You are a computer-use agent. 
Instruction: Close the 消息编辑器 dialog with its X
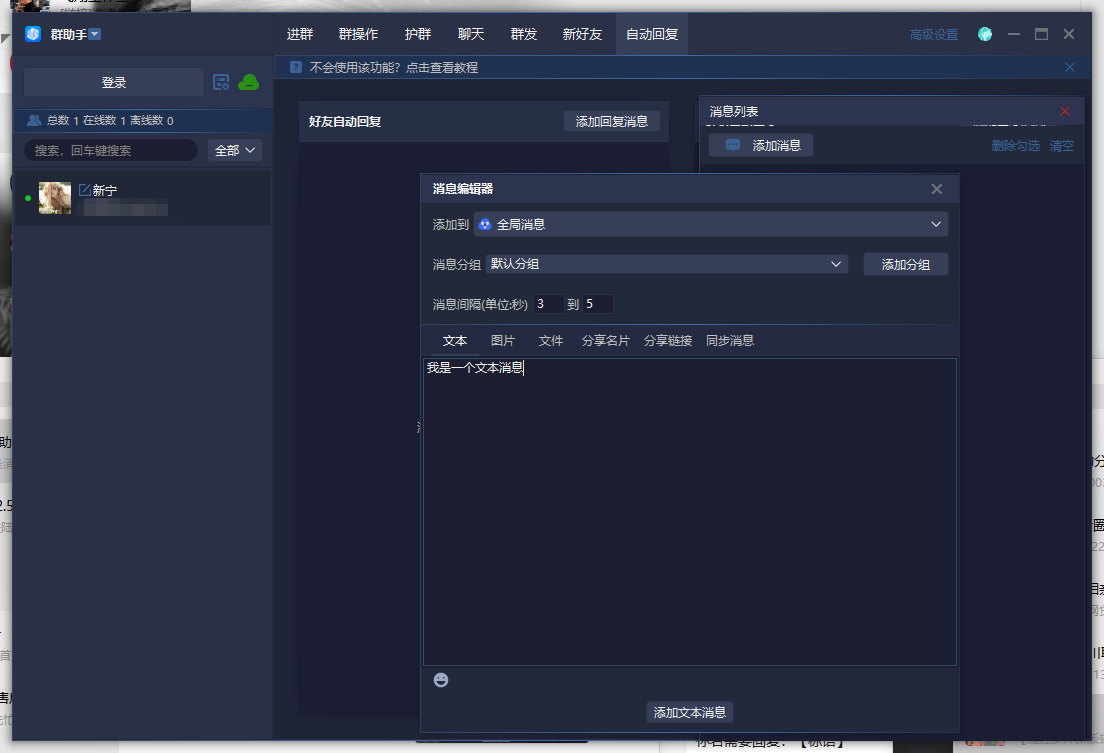point(936,189)
